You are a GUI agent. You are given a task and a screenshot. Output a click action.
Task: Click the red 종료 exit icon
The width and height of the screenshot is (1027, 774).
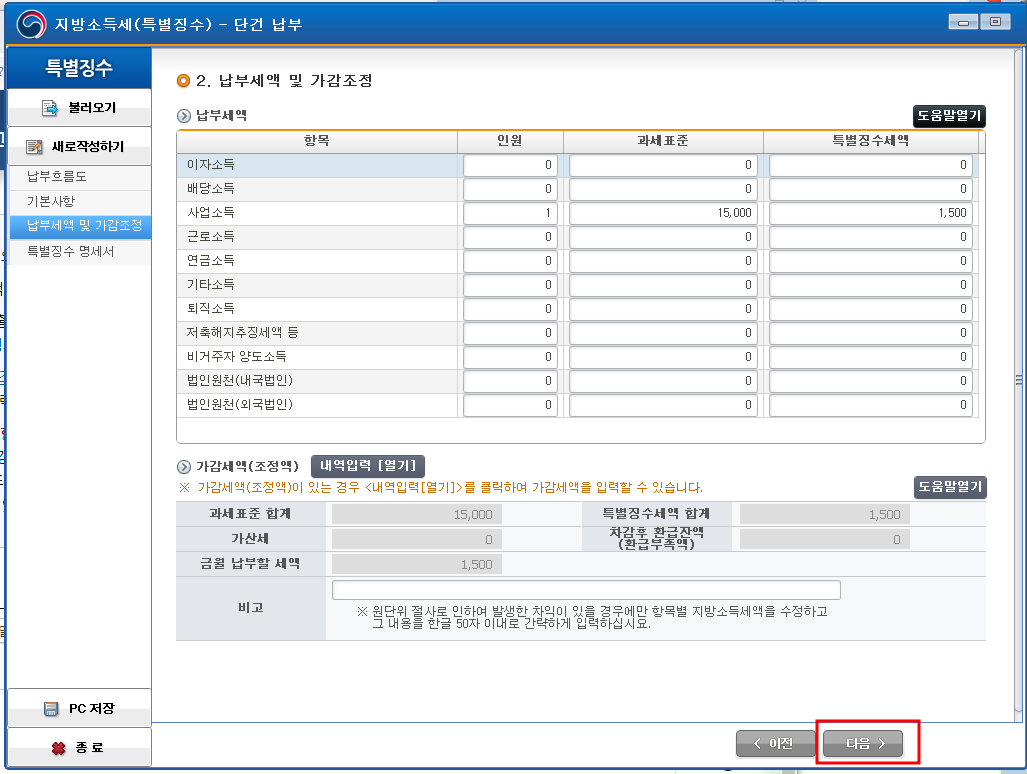tap(58, 748)
